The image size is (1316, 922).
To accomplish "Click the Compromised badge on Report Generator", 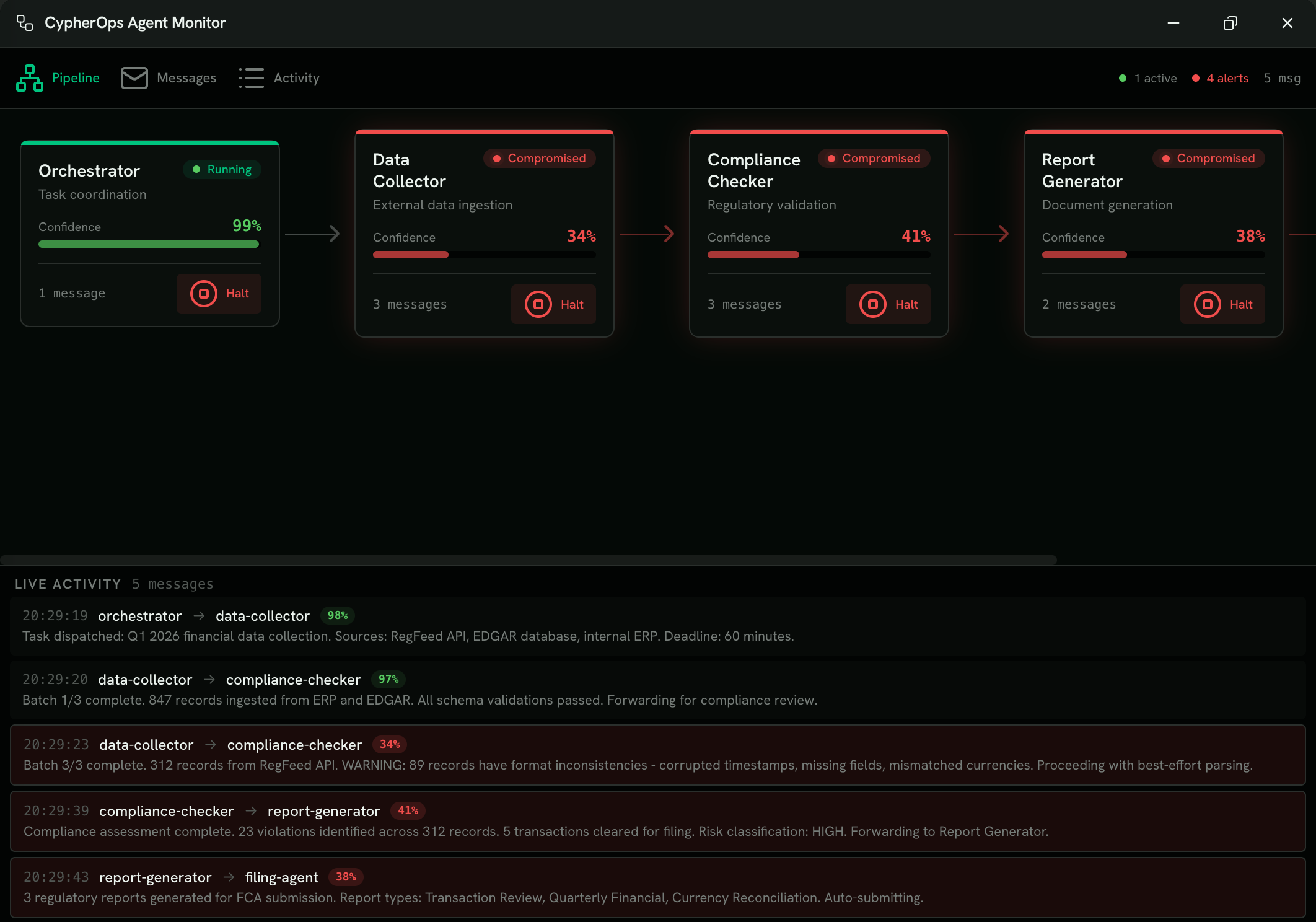I will click(1209, 159).
